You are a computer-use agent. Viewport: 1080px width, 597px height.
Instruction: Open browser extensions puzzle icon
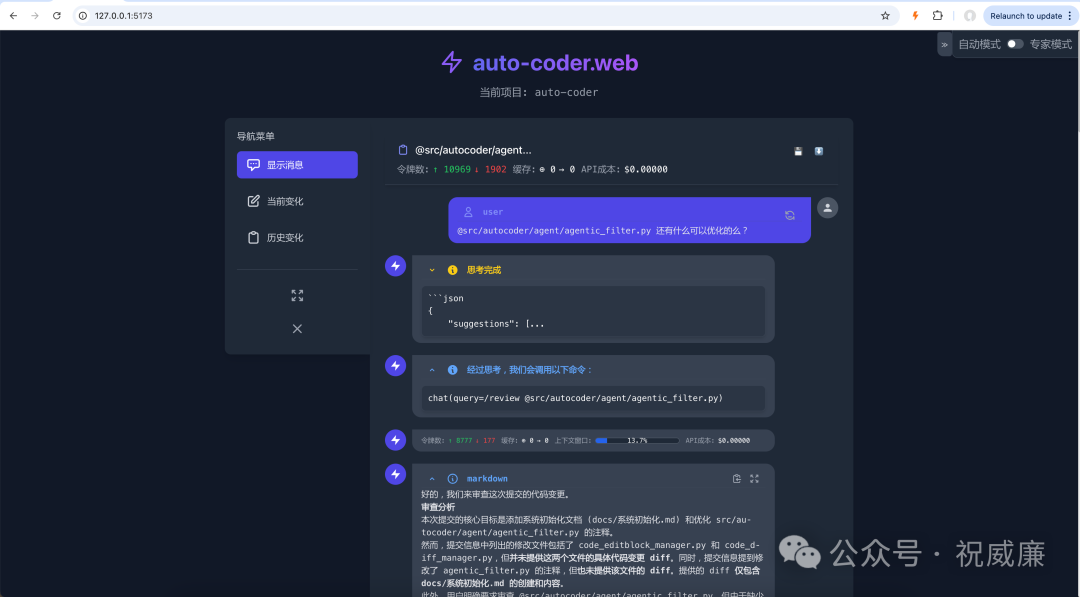click(x=937, y=16)
